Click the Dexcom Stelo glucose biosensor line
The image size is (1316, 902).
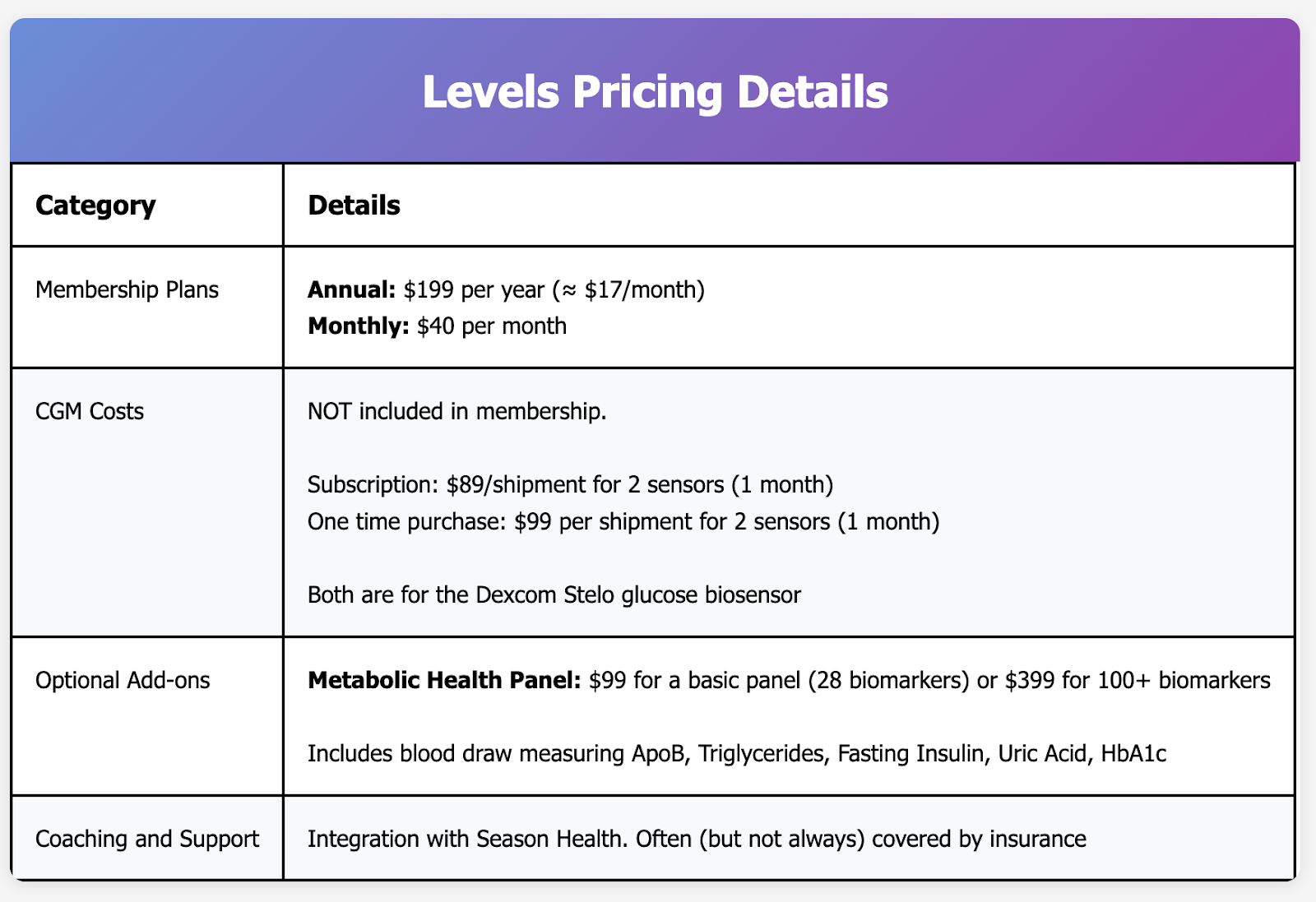click(x=554, y=594)
